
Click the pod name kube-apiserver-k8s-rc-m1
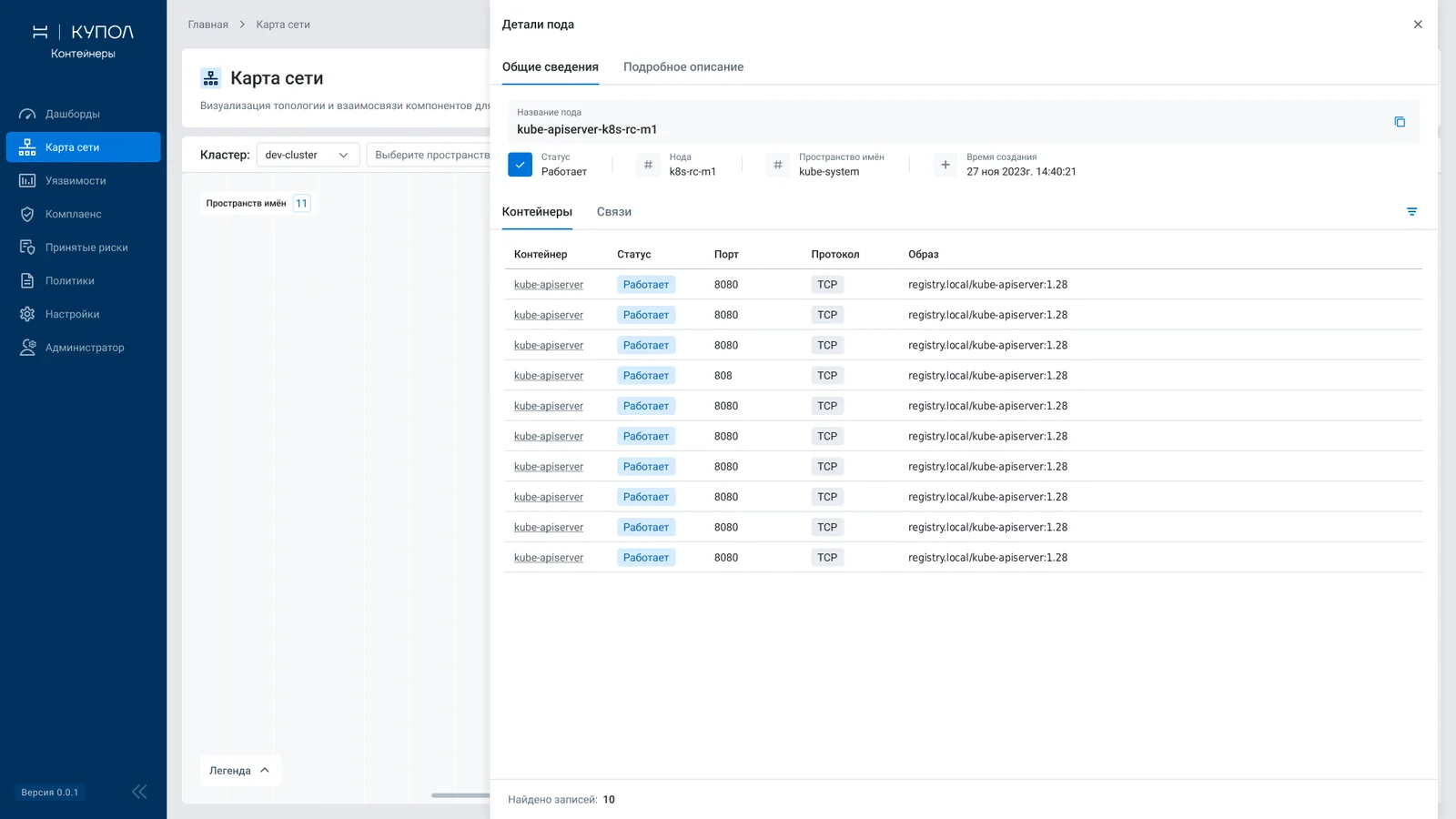(x=587, y=129)
